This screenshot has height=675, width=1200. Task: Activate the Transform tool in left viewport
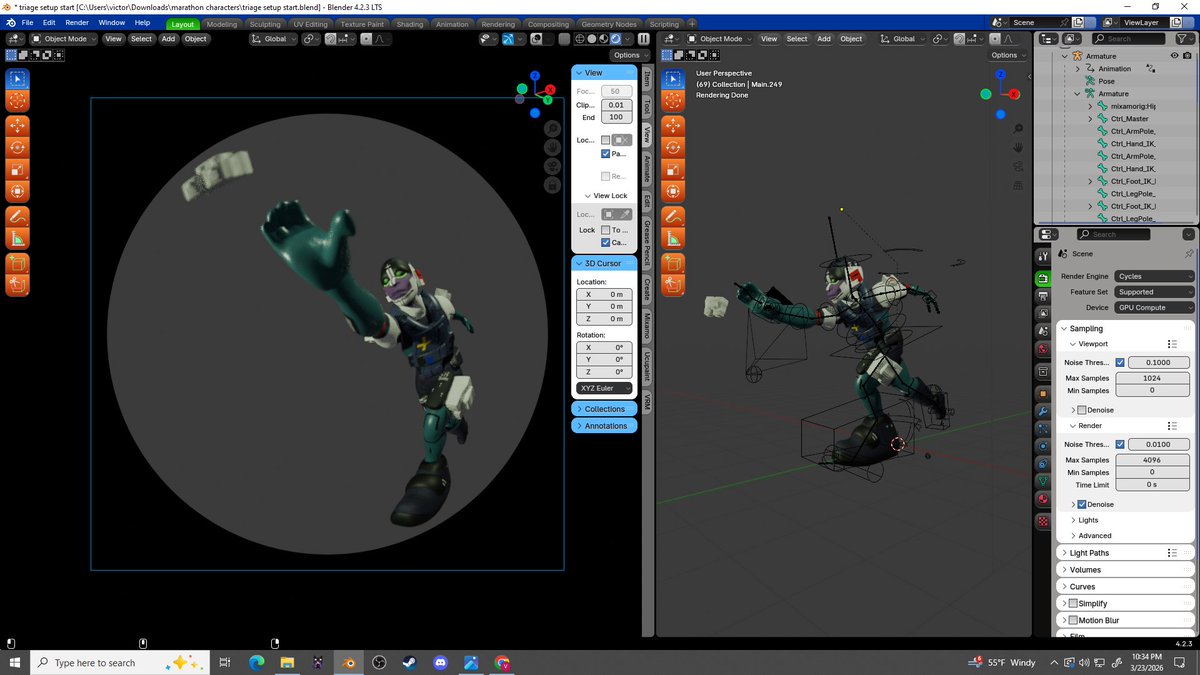tap(17, 192)
